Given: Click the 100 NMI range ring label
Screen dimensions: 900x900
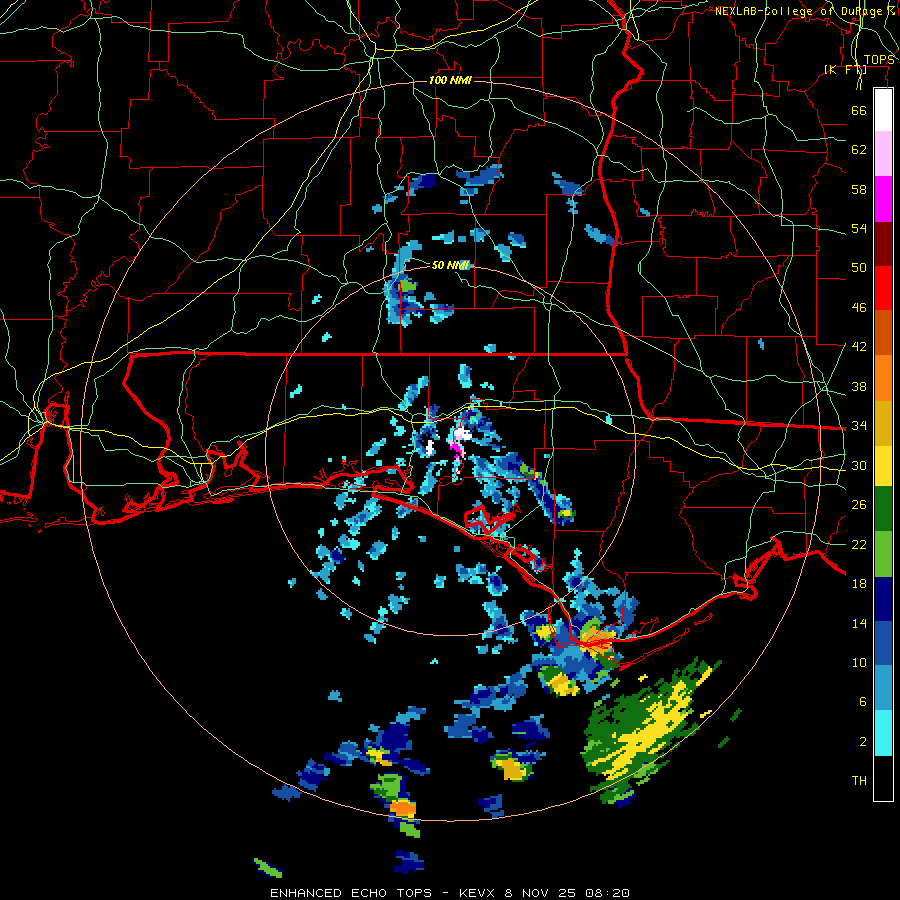Looking at the screenshot, I should click(x=450, y=80).
